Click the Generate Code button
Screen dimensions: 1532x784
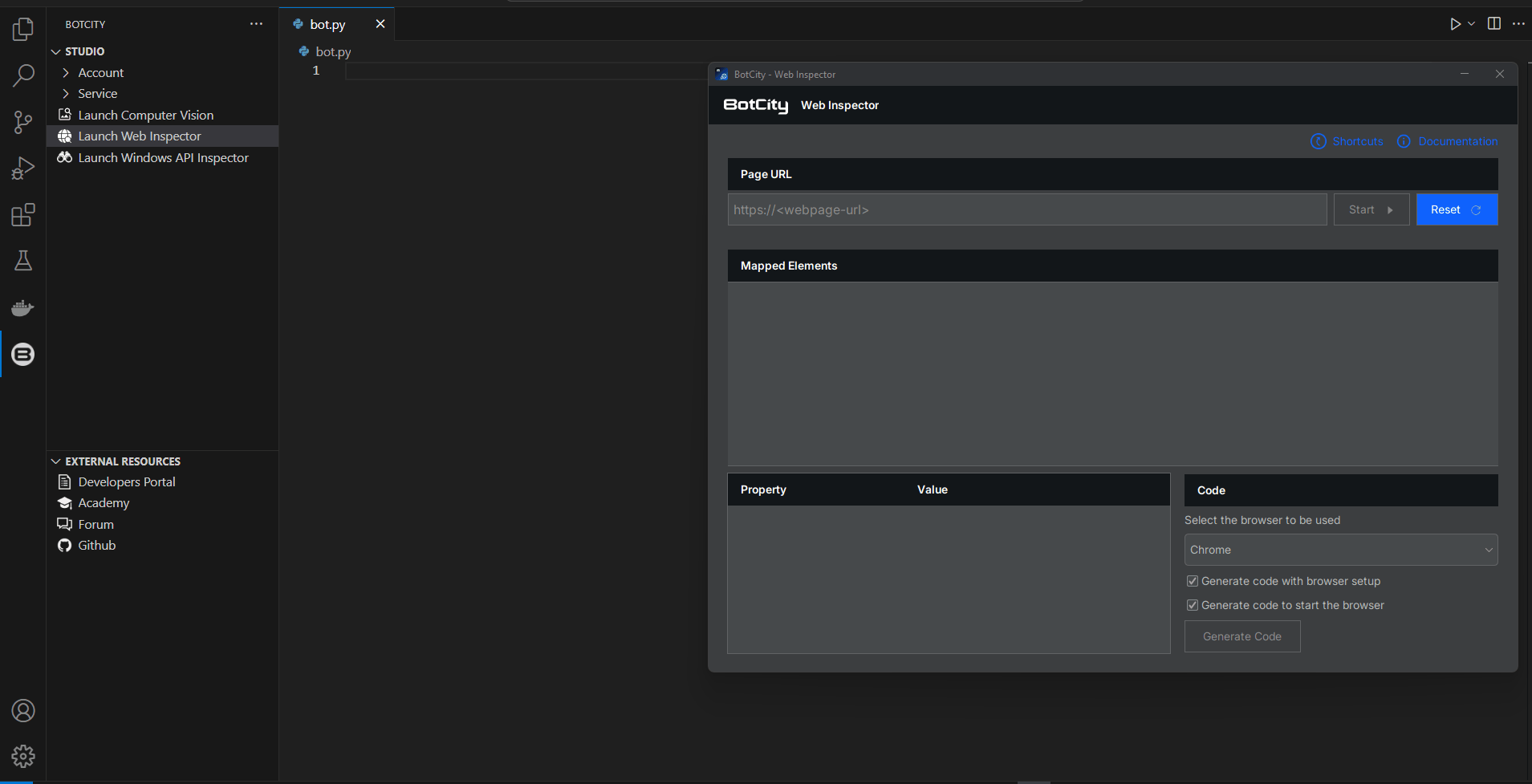pyautogui.click(x=1242, y=636)
